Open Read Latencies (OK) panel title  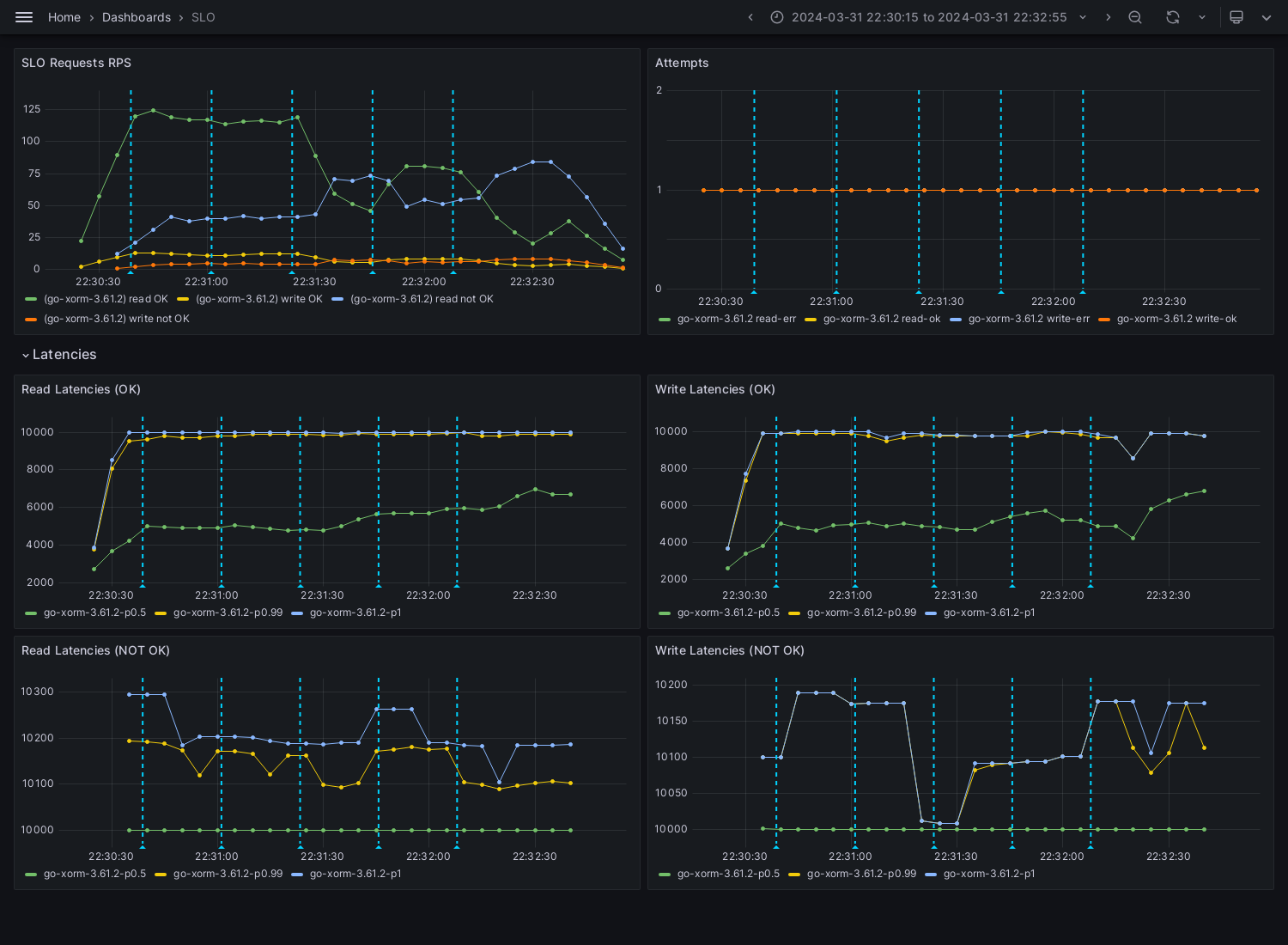81,389
